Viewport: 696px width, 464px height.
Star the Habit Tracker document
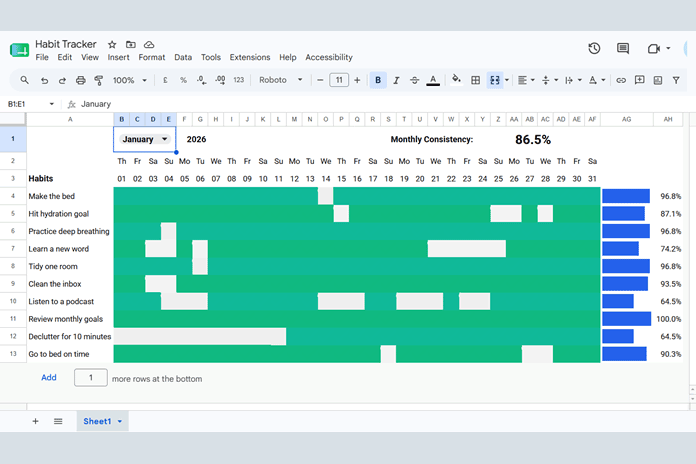coord(112,44)
